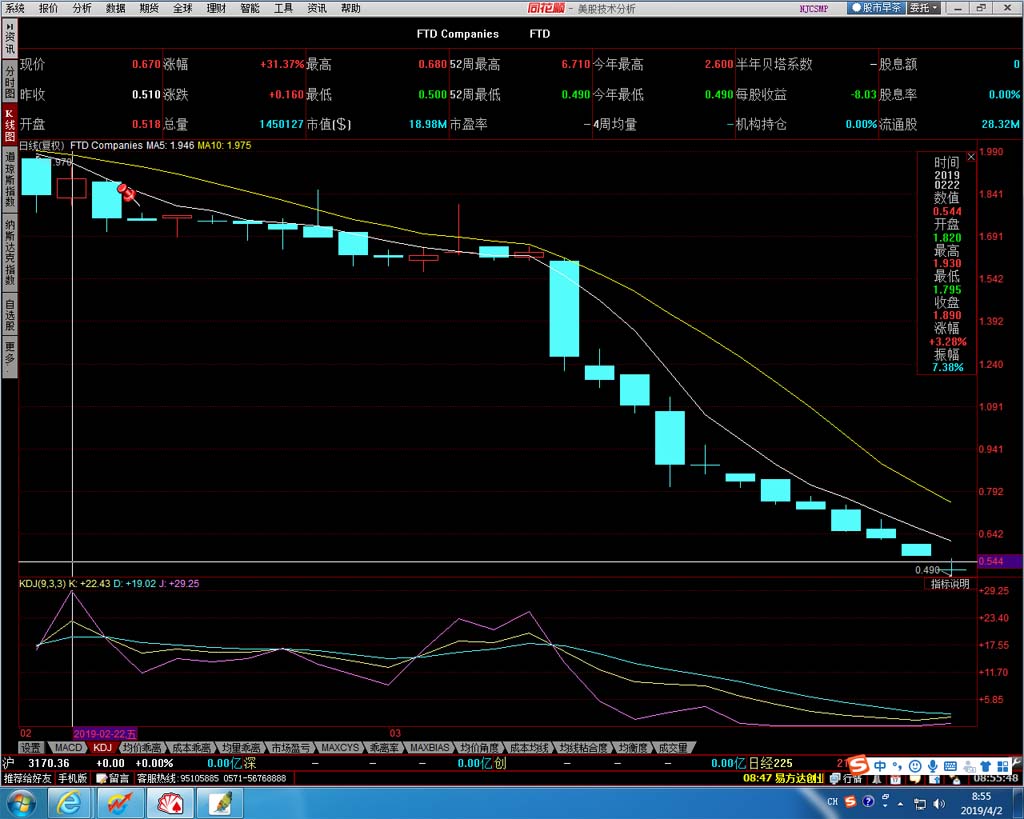
Task: Switch to MAXBIAS indicator tab
Action: point(429,747)
